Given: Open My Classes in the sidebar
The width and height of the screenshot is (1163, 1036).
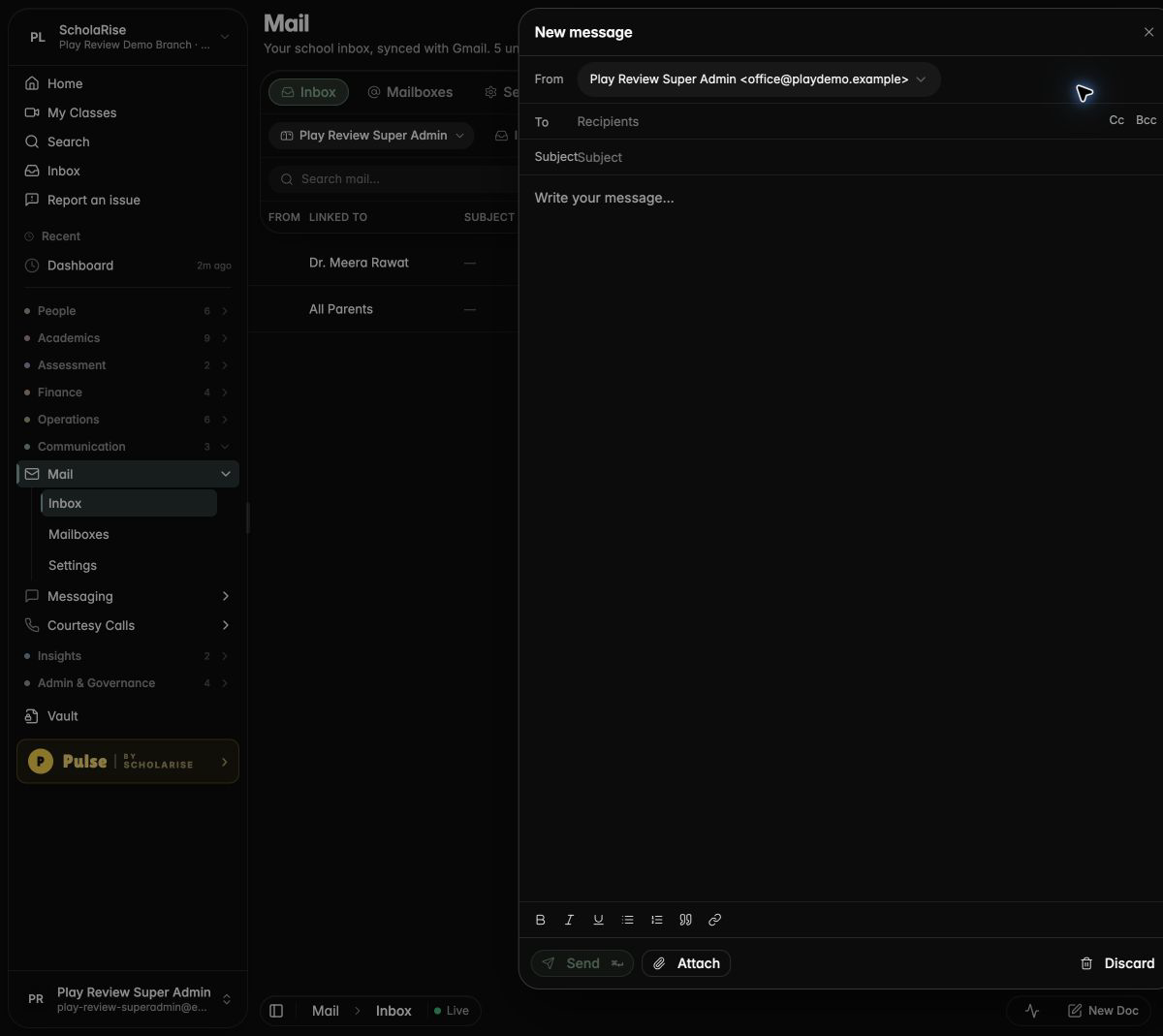Looking at the screenshot, I should coord(128,112).
